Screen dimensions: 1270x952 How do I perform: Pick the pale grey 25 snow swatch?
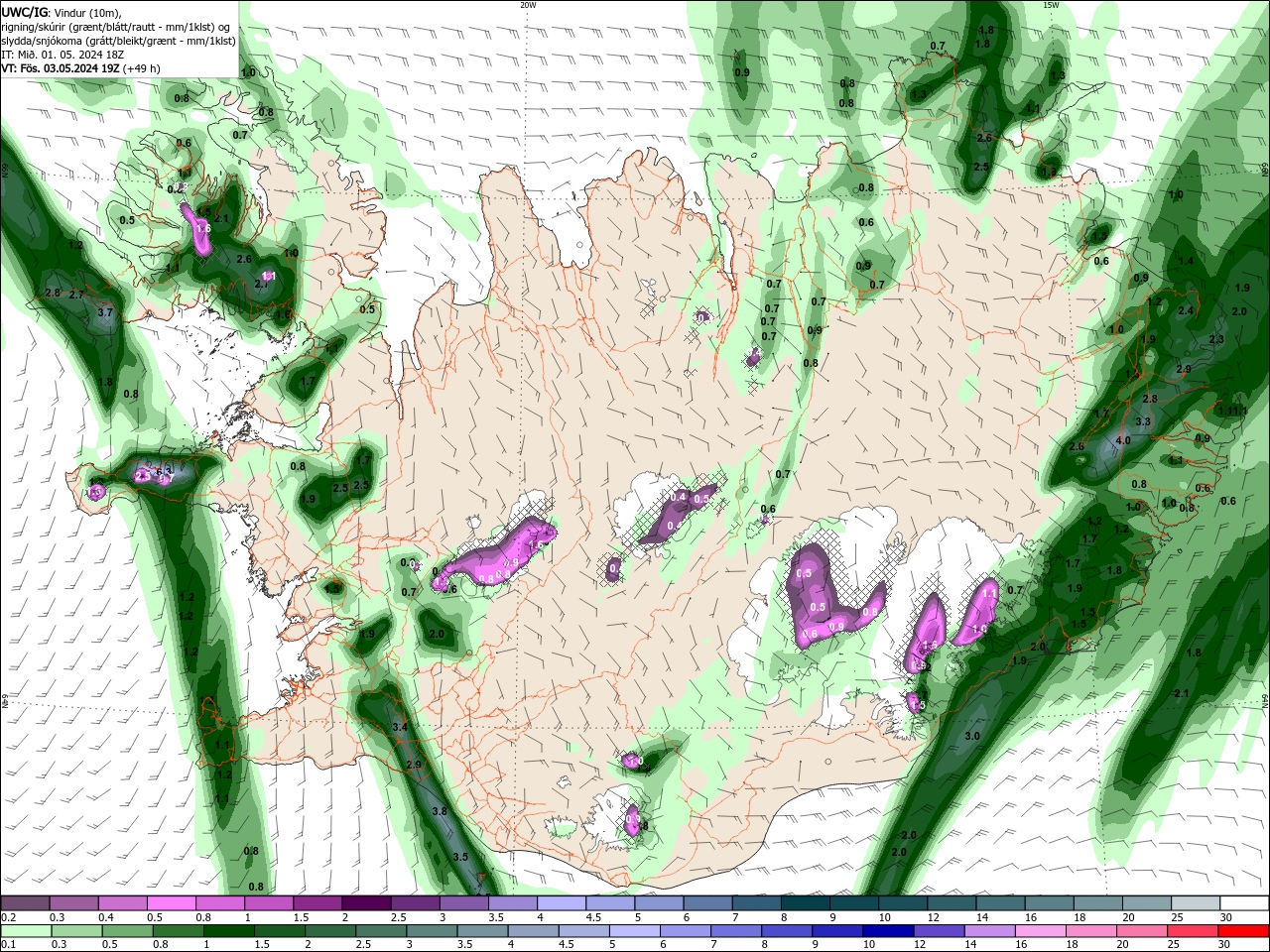[1194, 903]
